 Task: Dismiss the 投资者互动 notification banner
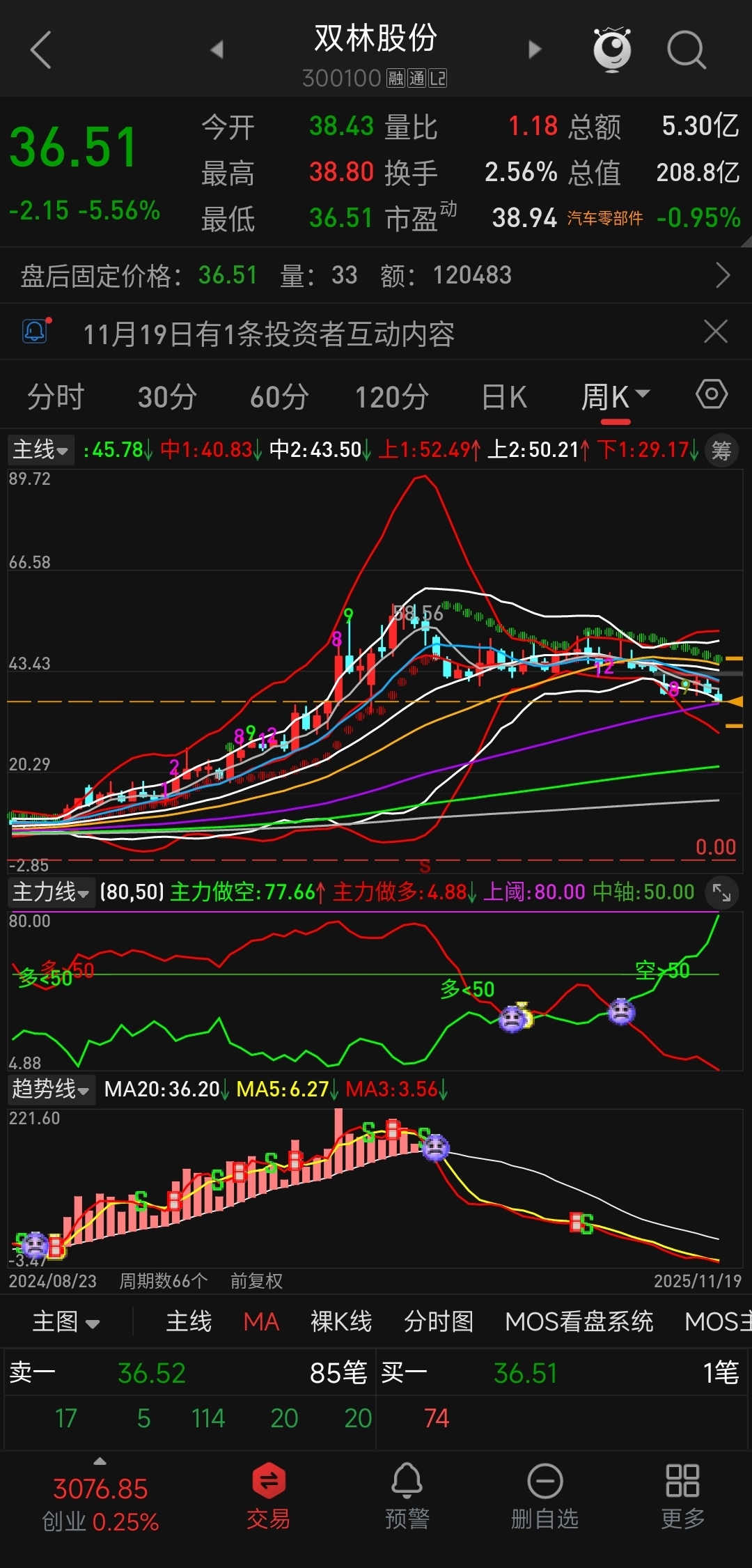click(x=716, y=332)
